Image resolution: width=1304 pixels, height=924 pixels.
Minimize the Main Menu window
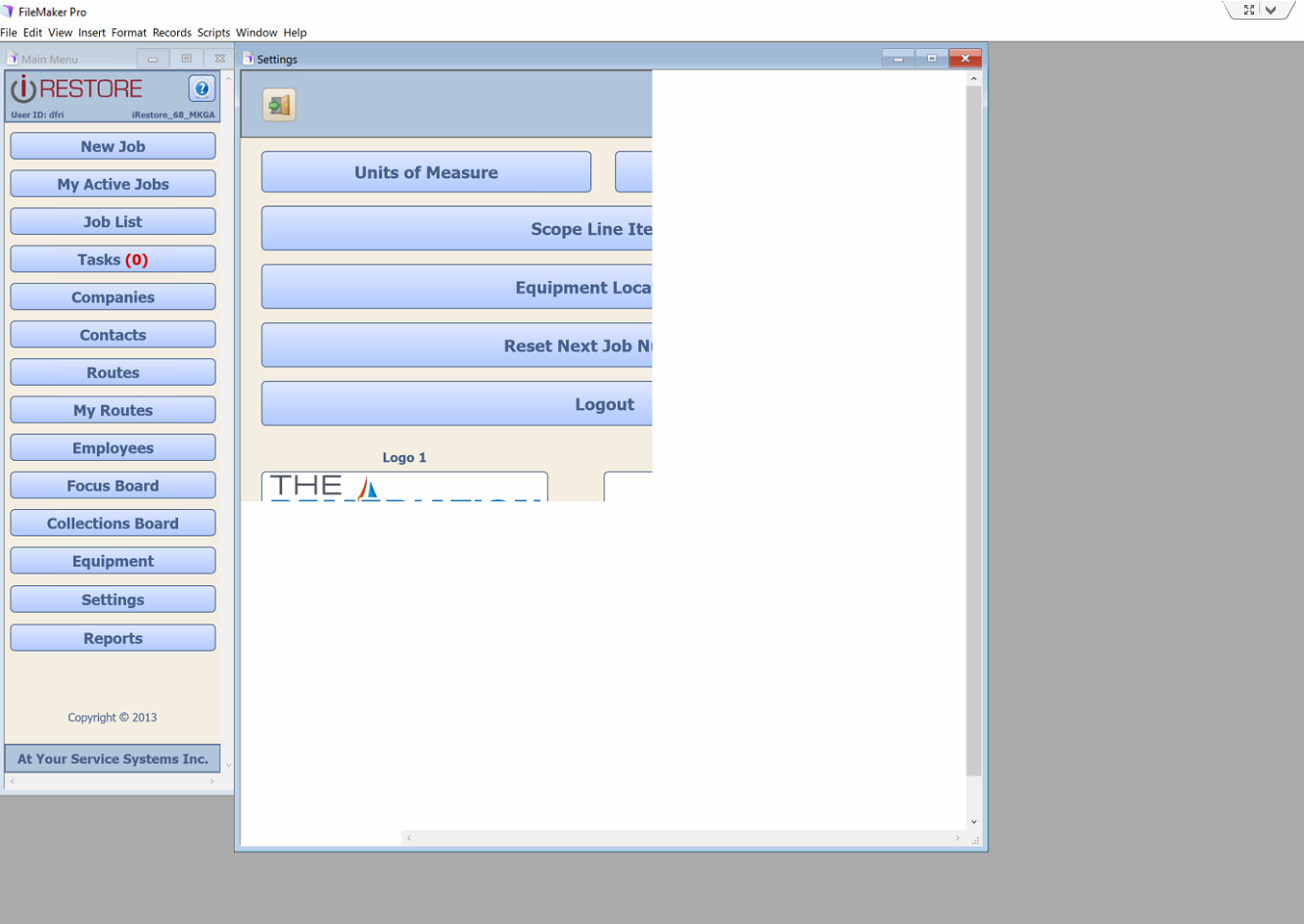pos(153,59)
